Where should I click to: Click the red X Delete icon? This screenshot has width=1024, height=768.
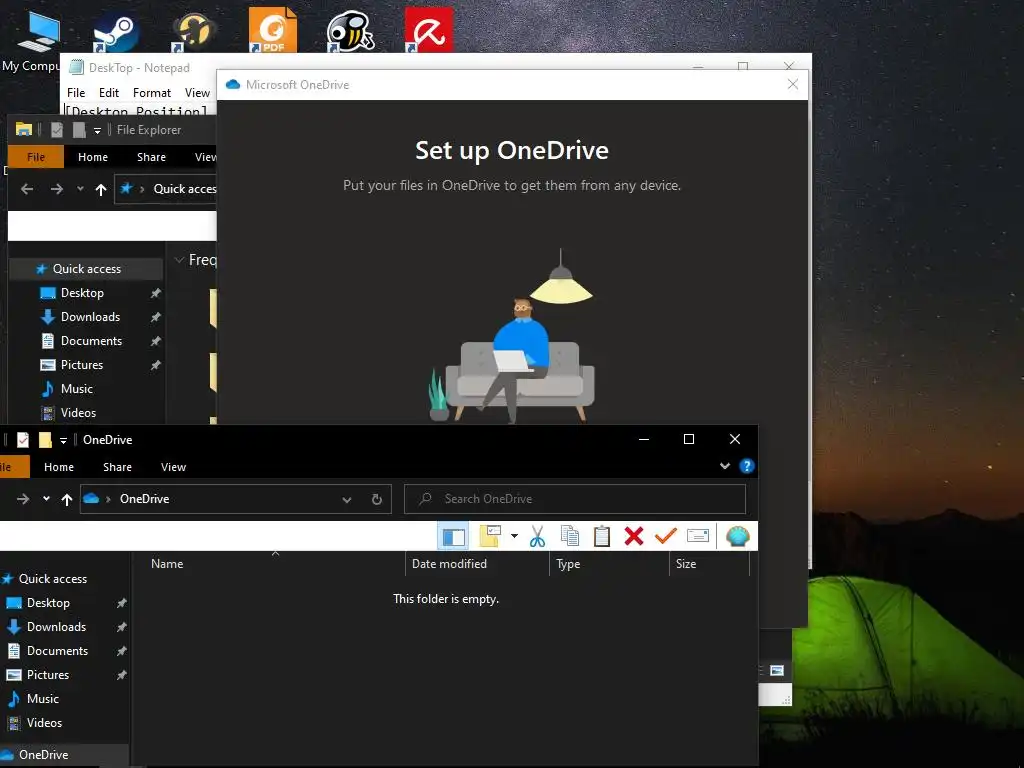pos(633,536)
